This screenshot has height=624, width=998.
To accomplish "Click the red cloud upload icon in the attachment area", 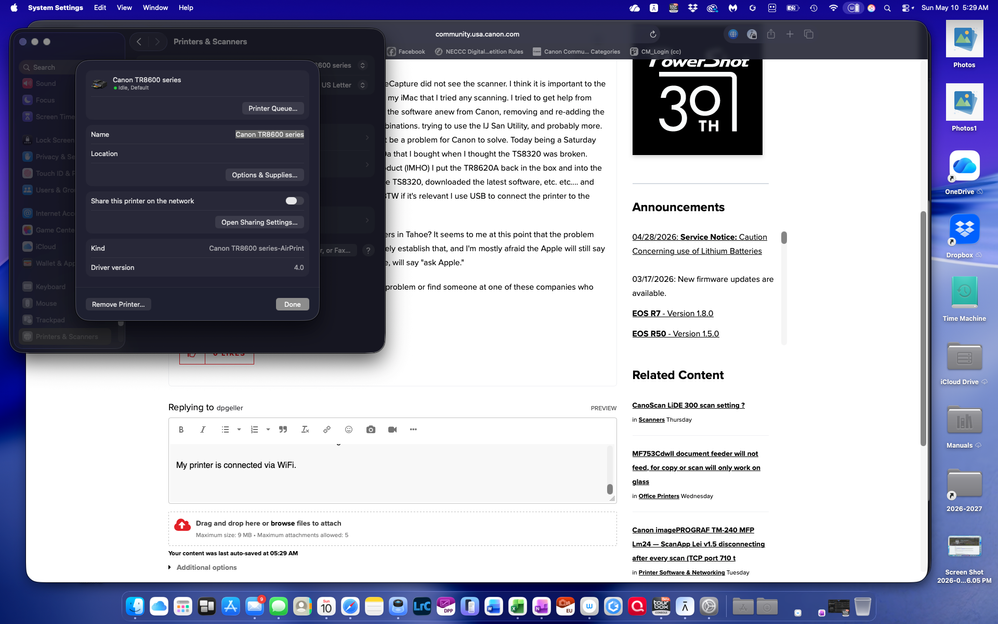I will (182, 525).
